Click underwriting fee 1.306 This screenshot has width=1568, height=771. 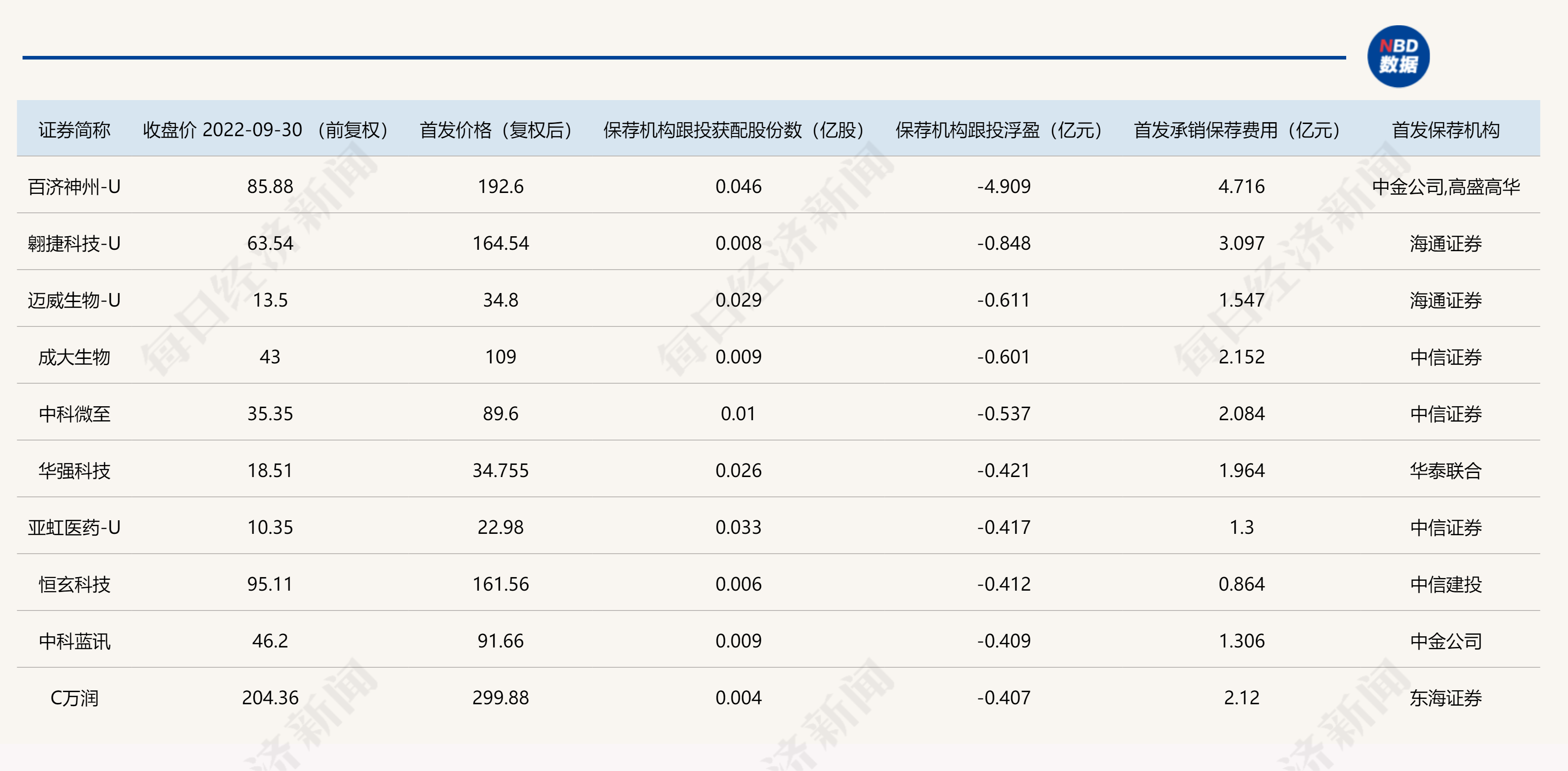[x=1242, y=641]
